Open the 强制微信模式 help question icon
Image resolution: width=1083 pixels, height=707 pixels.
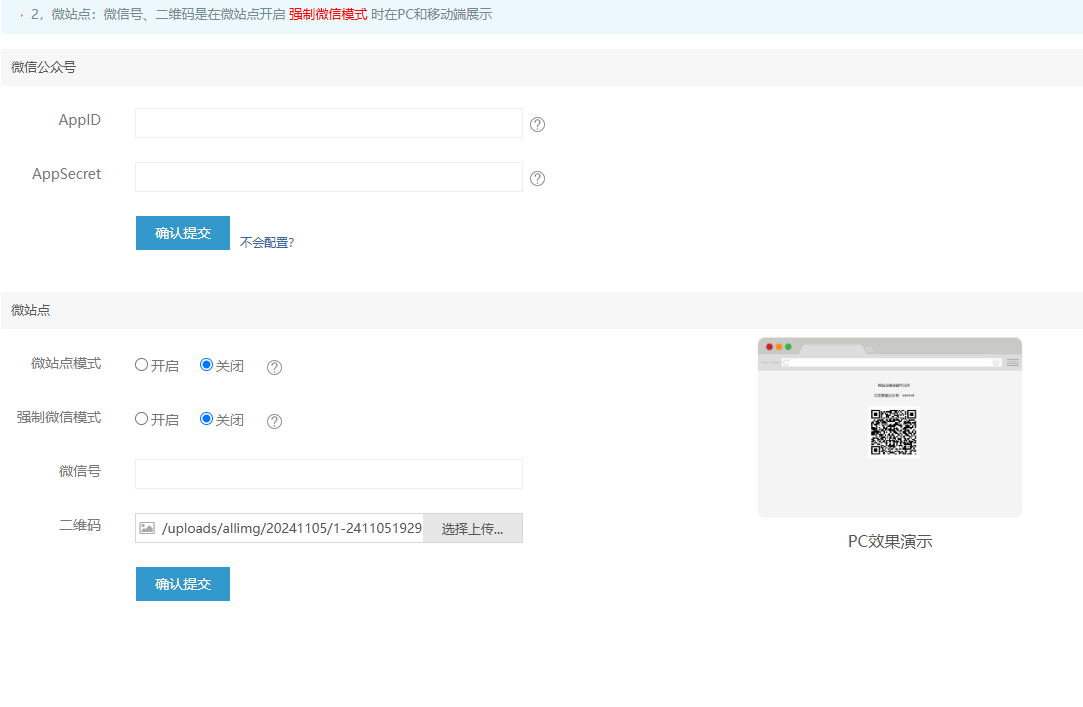pos(275,421)
